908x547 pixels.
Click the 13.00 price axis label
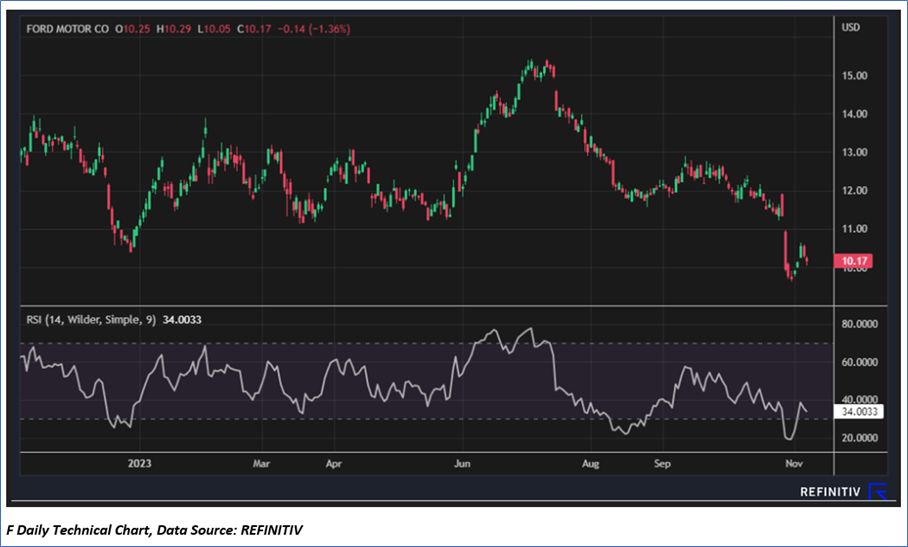pyautogui.click(x=854, y=152)
